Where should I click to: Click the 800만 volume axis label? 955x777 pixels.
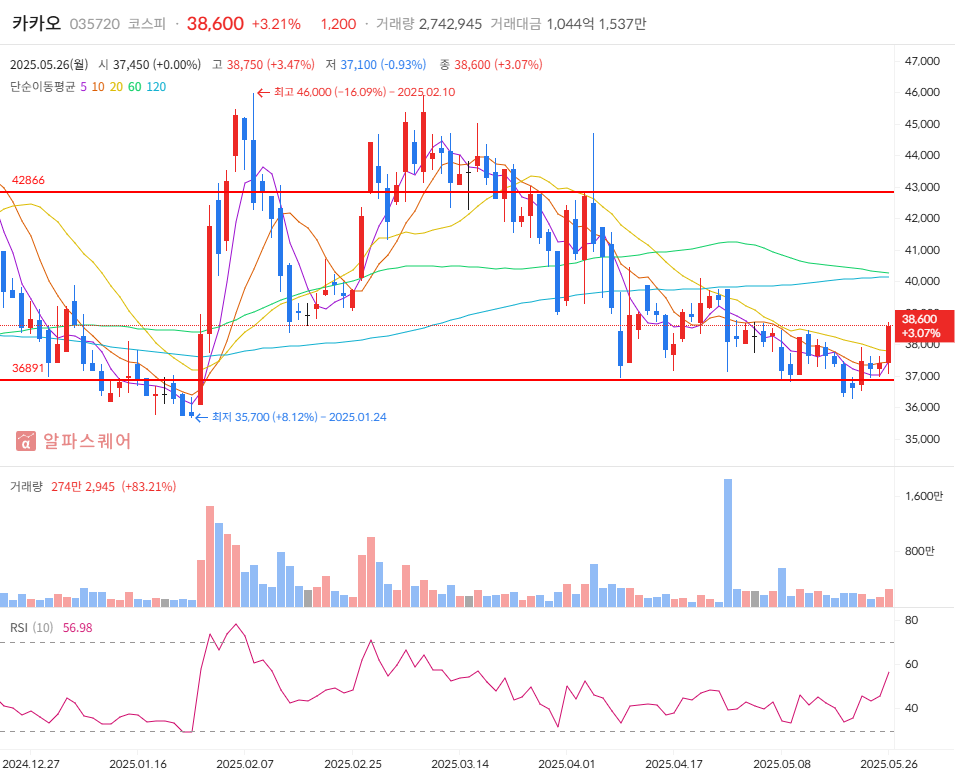(x=920, y=552)
